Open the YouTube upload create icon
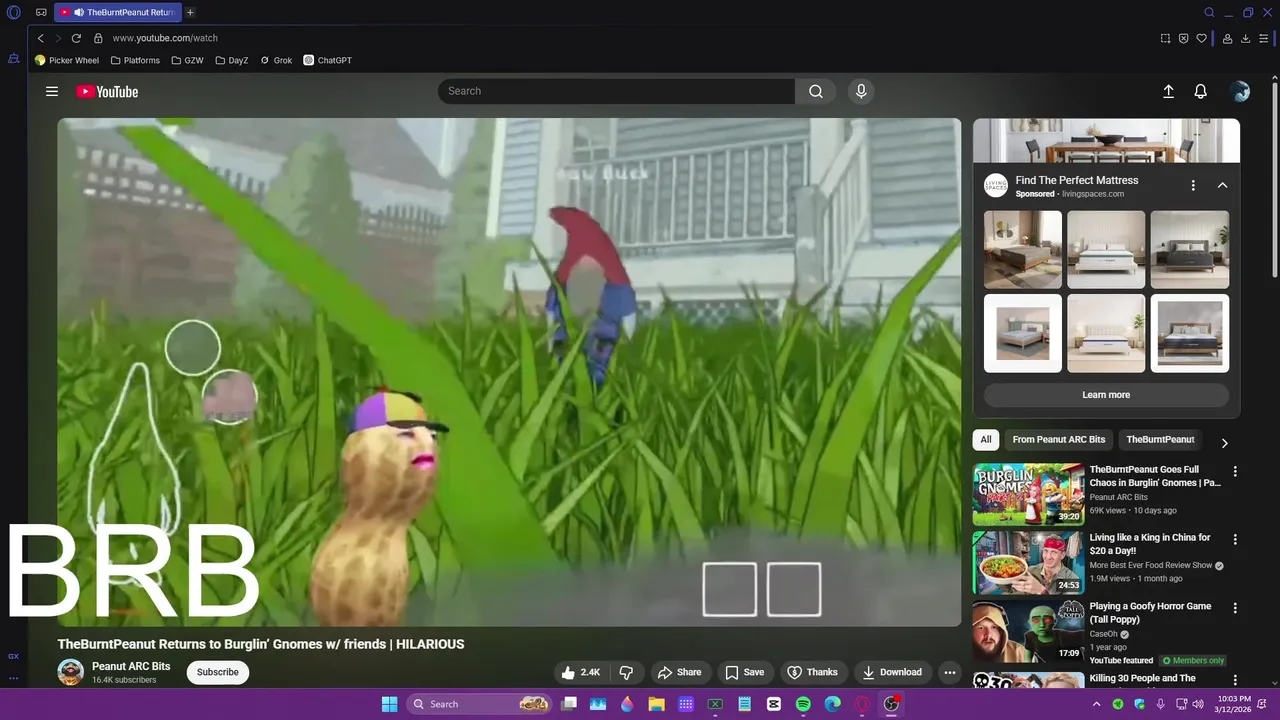The width and height of the screenshot is (1280, 720). (1168, 91)
